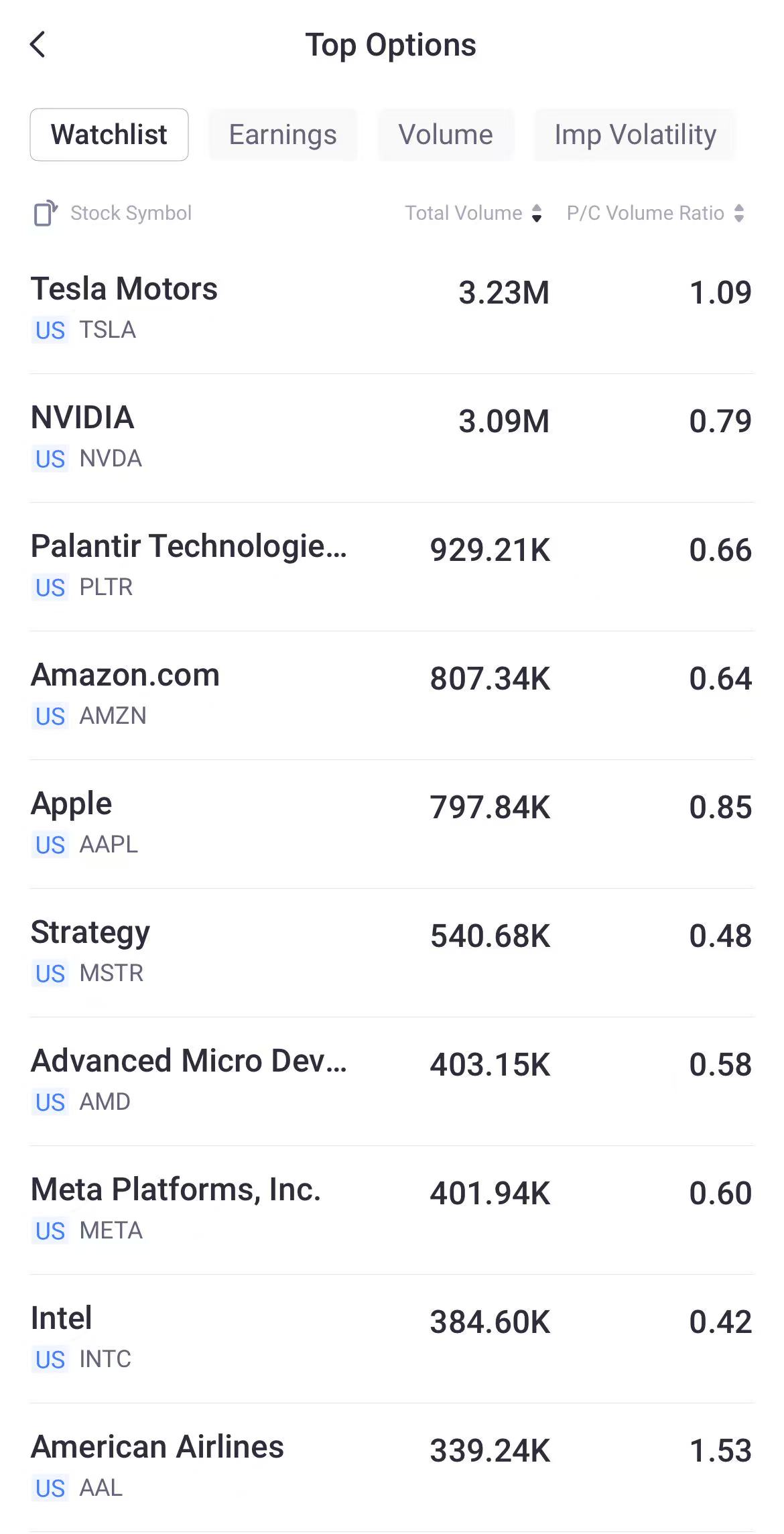Open Amazon.com options details

point(391,694)
